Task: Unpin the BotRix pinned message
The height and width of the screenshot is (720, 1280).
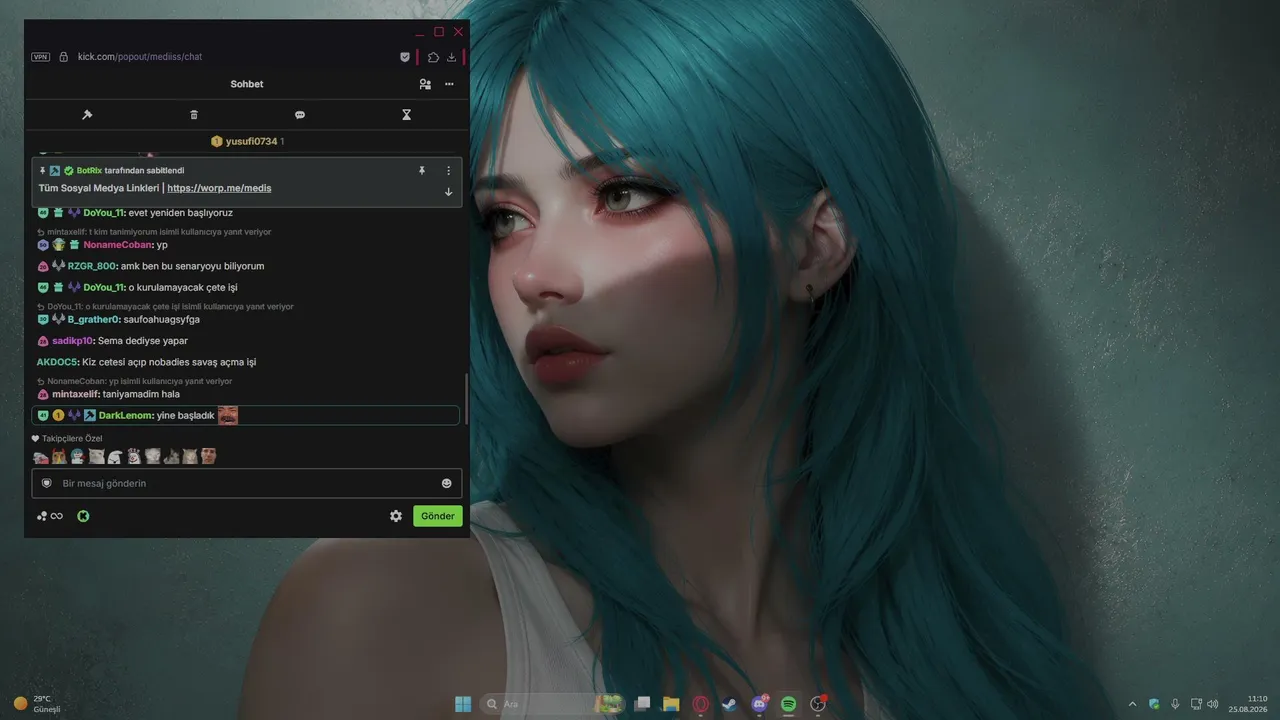Action: click(422, 171)
